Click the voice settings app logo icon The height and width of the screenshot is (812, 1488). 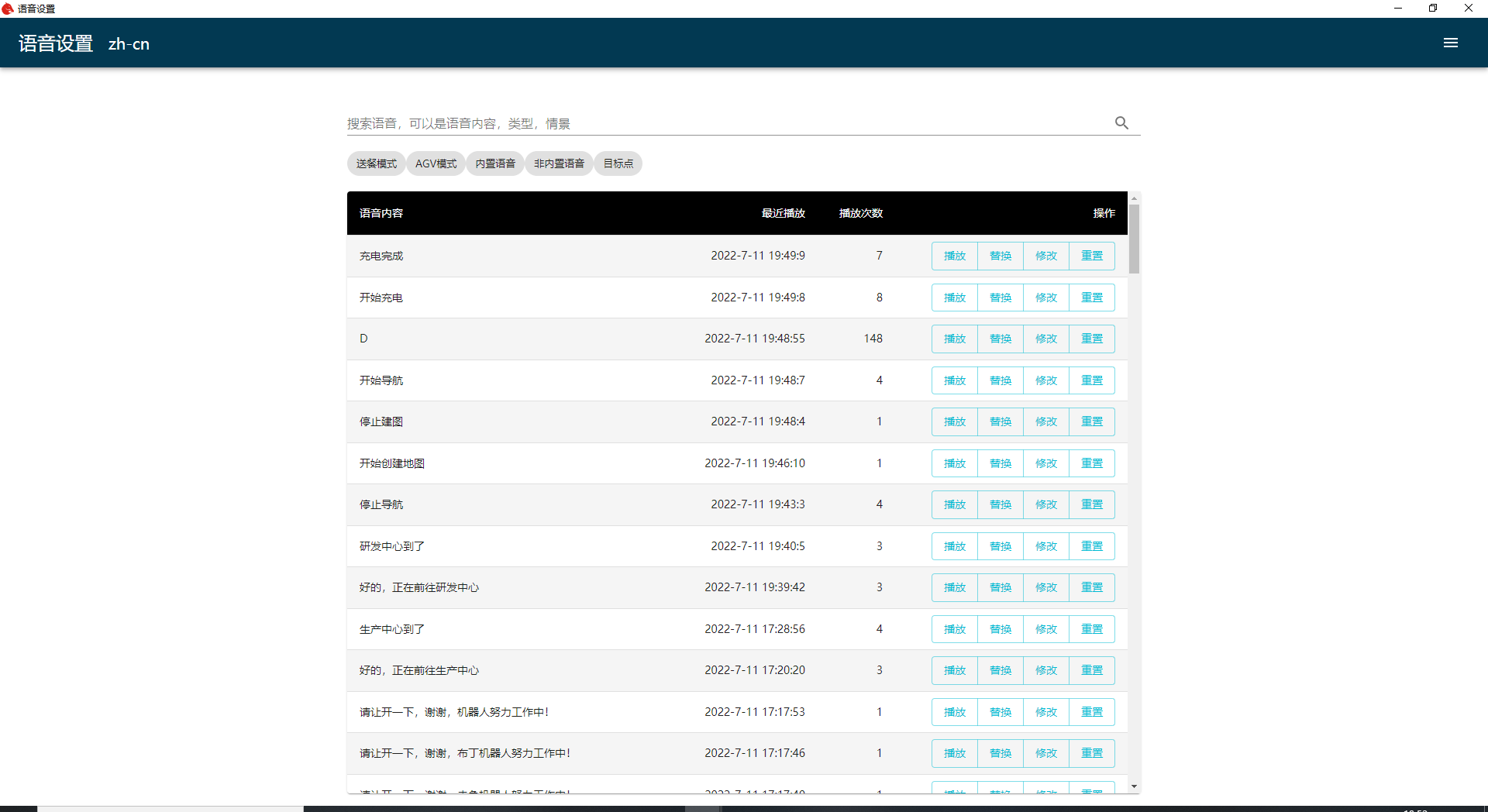[x=8, y=9]
